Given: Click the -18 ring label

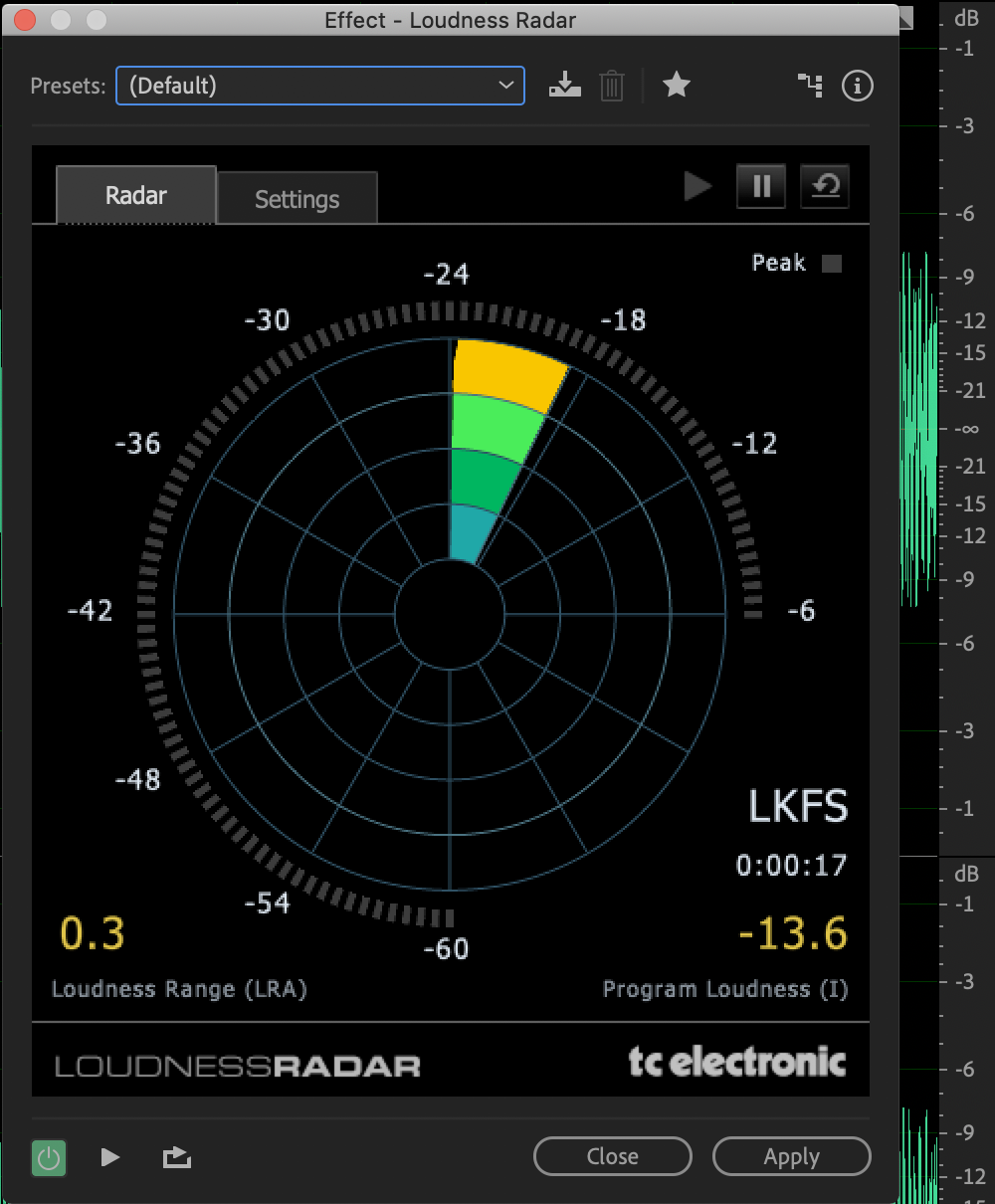Looking at the screenshot, I should (623, 320).
